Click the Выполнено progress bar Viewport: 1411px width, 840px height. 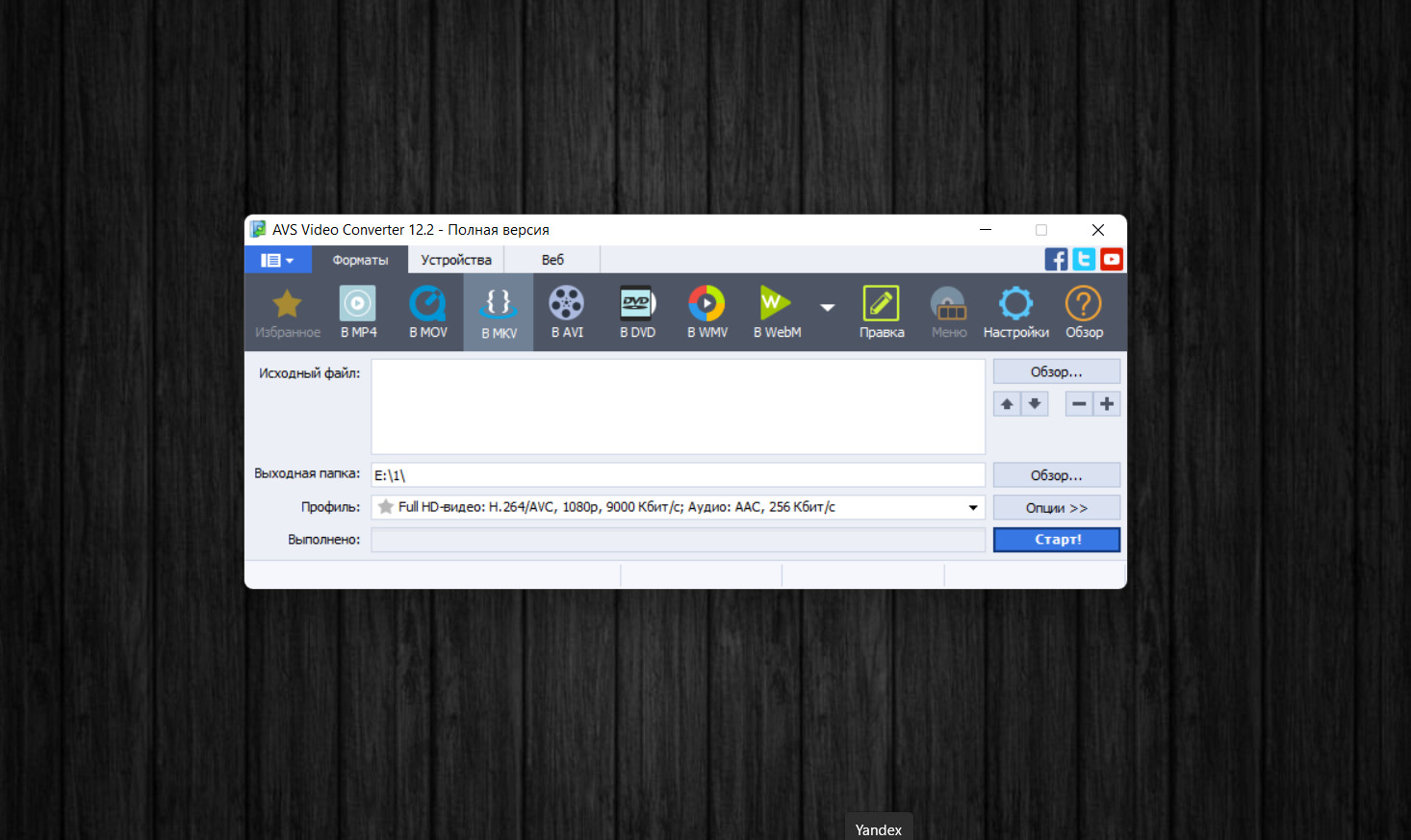click(x=679, y=540)
